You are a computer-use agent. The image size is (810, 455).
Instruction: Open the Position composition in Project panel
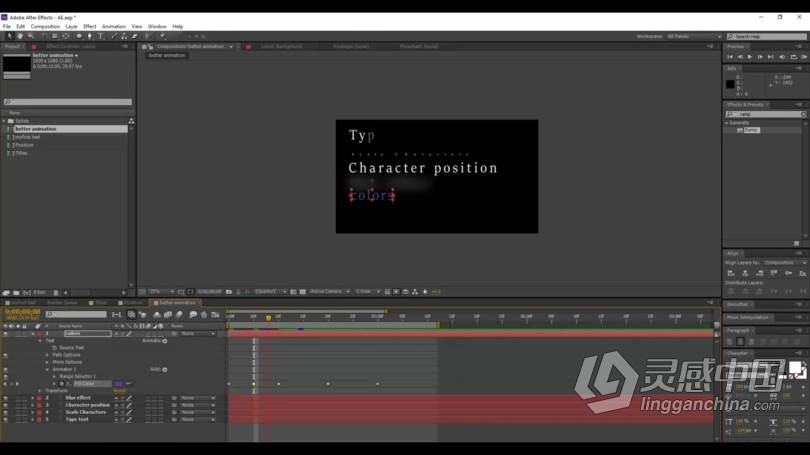coord(24,145)
